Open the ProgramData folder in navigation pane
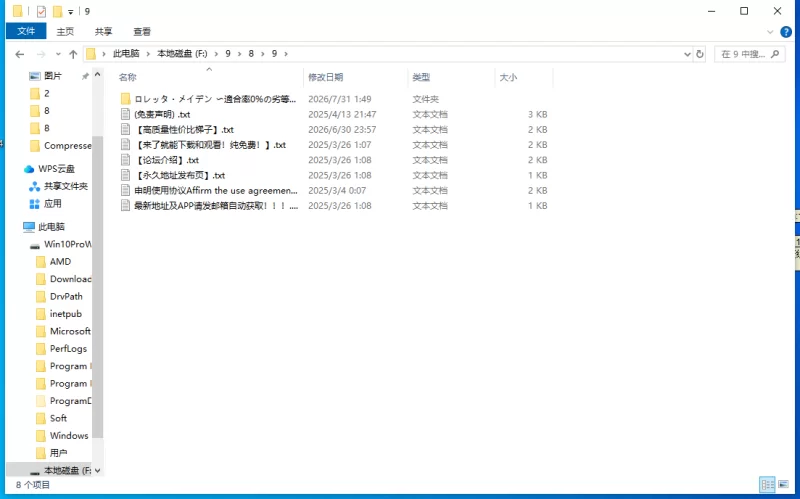 (70, 401)
